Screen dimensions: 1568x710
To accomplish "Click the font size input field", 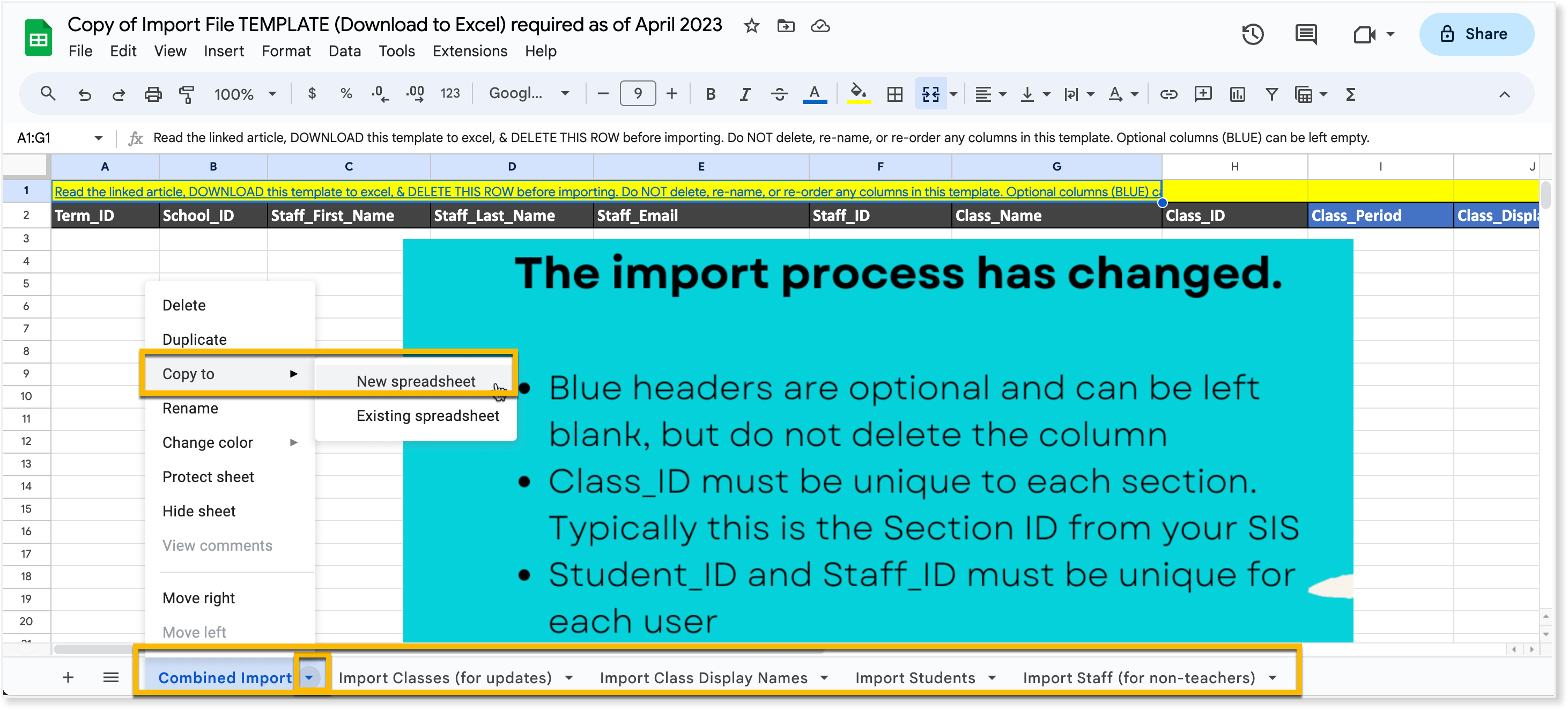I will tap(637, 94).
